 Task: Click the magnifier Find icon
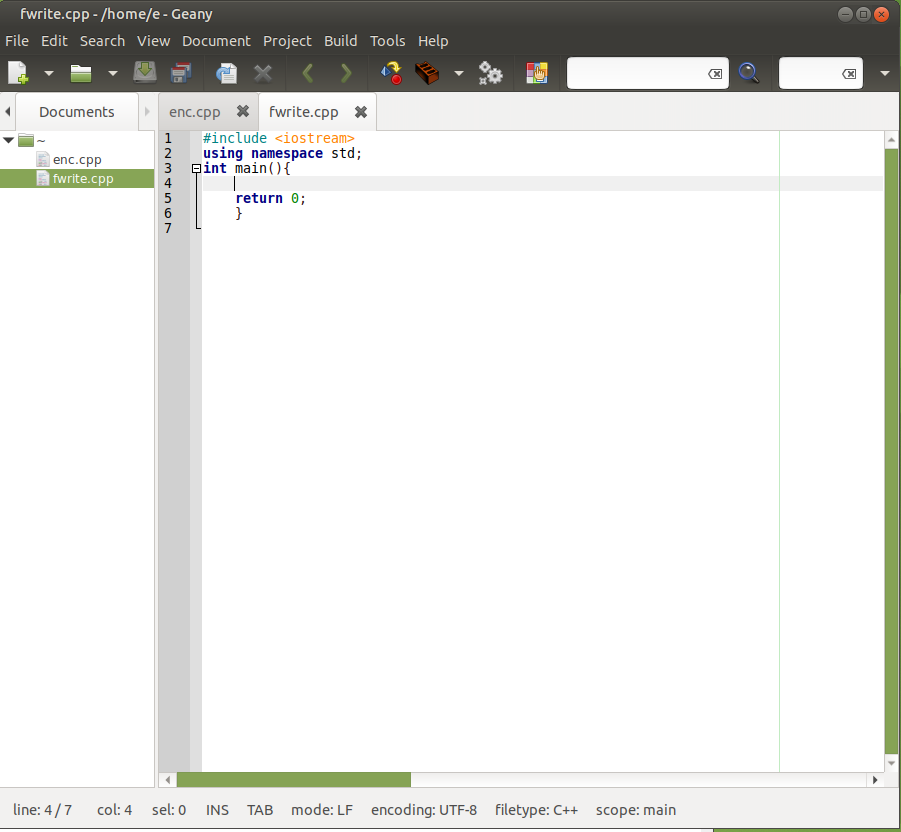[749, 73]
